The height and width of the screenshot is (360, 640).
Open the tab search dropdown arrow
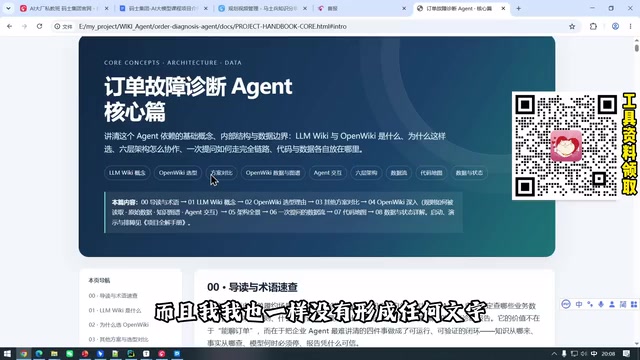(x=8, y=8)
